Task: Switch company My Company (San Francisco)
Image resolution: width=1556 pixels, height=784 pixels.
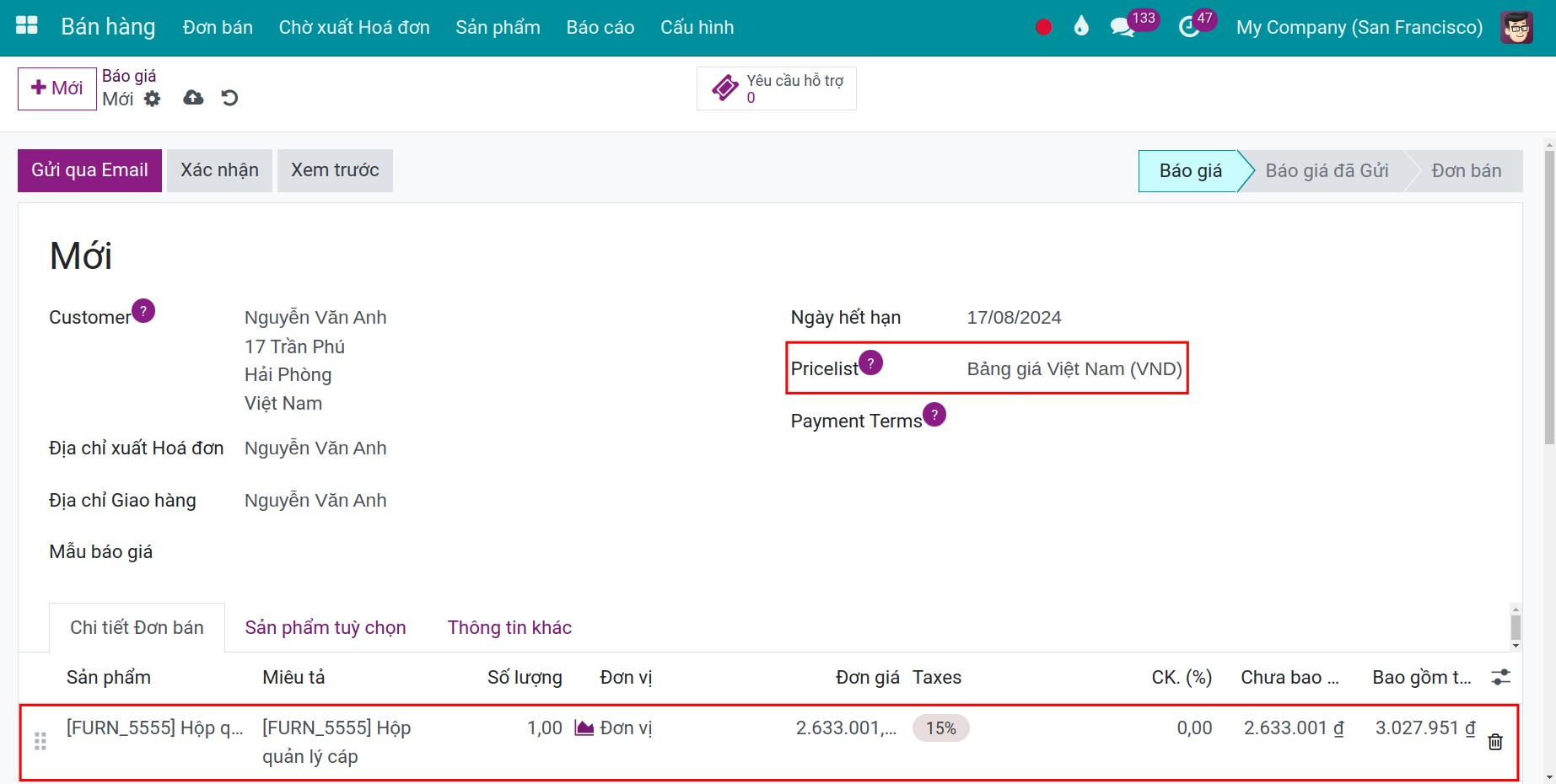Action: 1359,27
